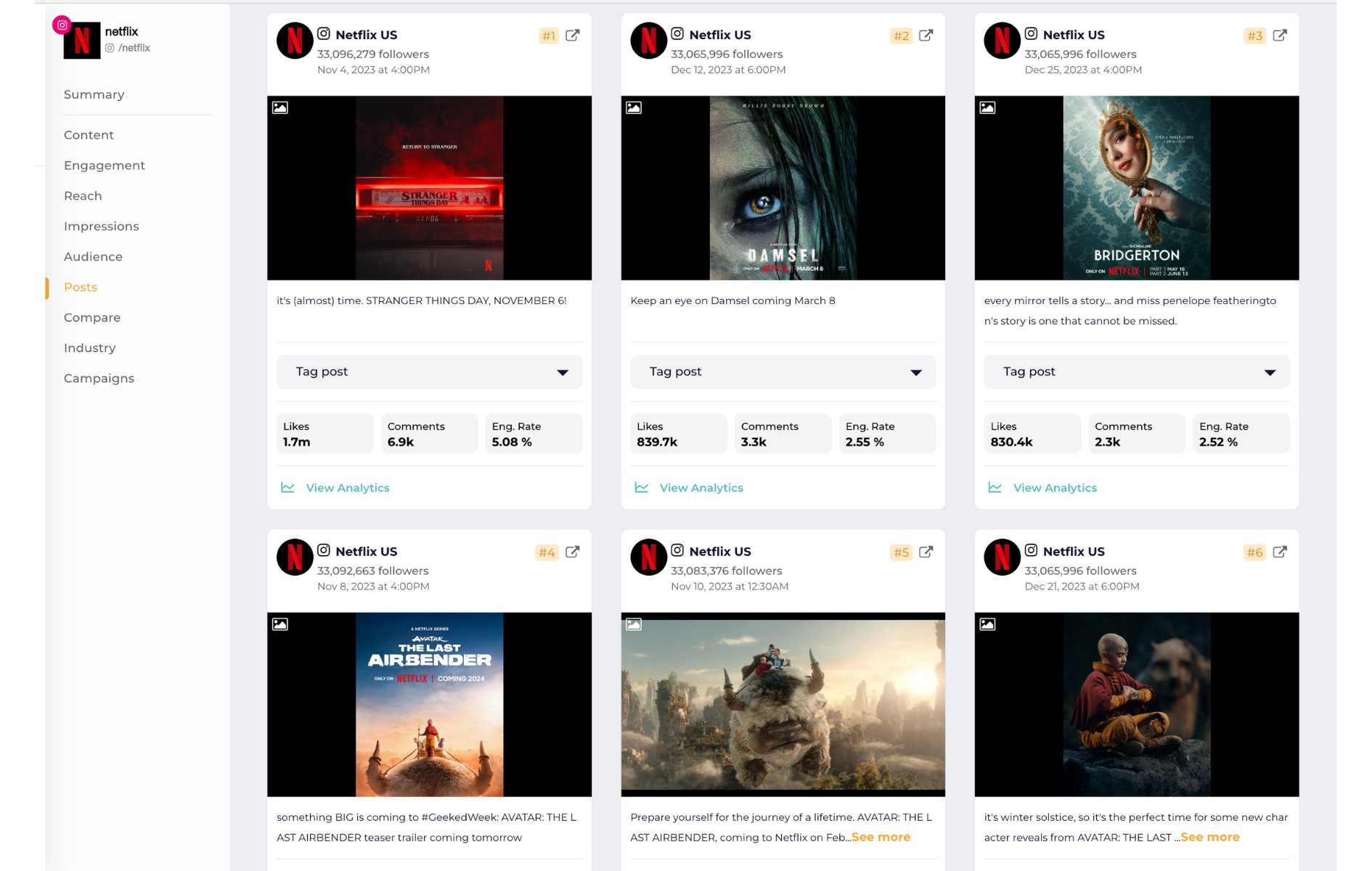View Analytics for Damsel post
The height and width of the screenshot is (871, 1372).
[x=701, y=488]
